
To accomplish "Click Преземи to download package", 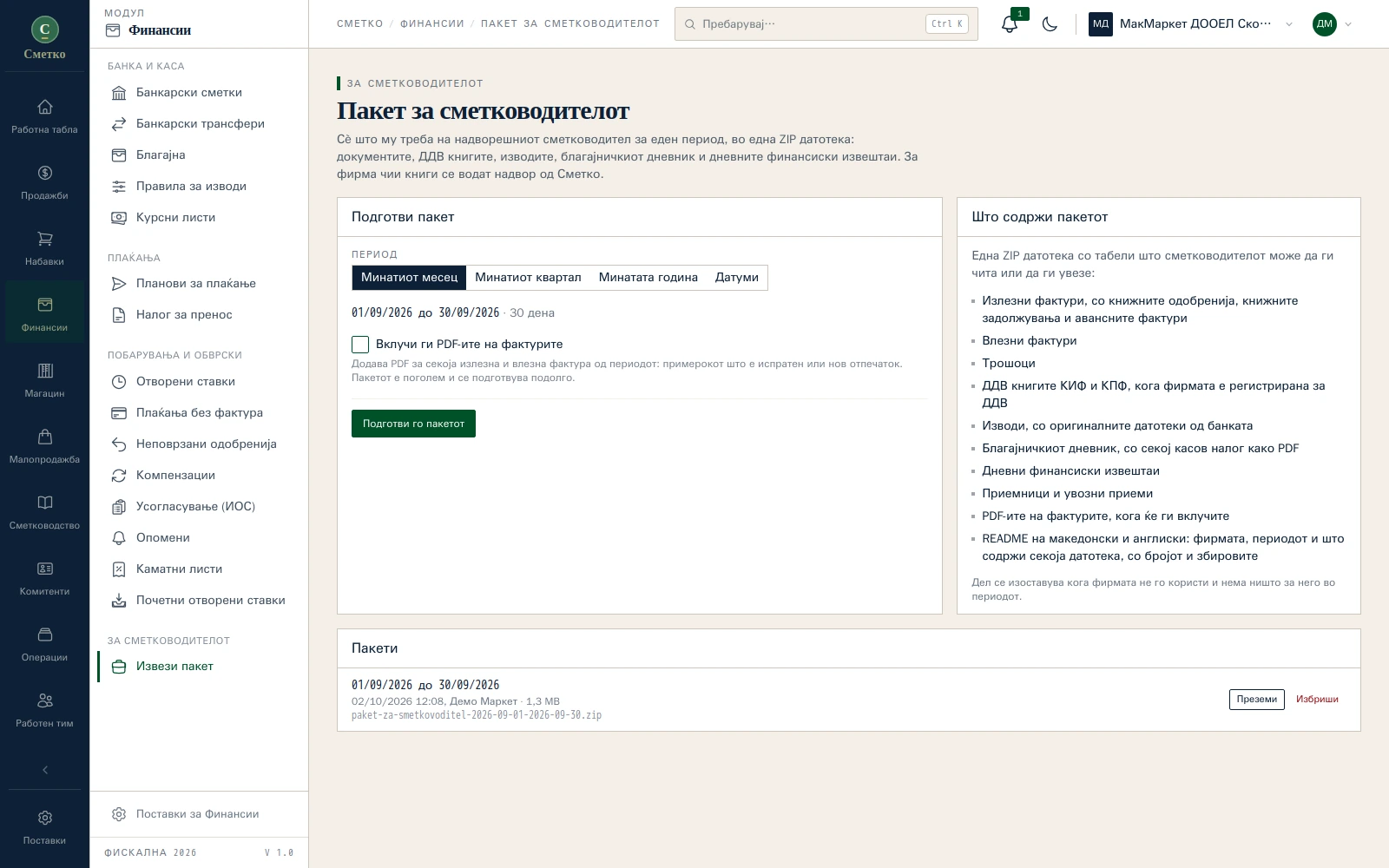I will click(x=1256, y=700).
